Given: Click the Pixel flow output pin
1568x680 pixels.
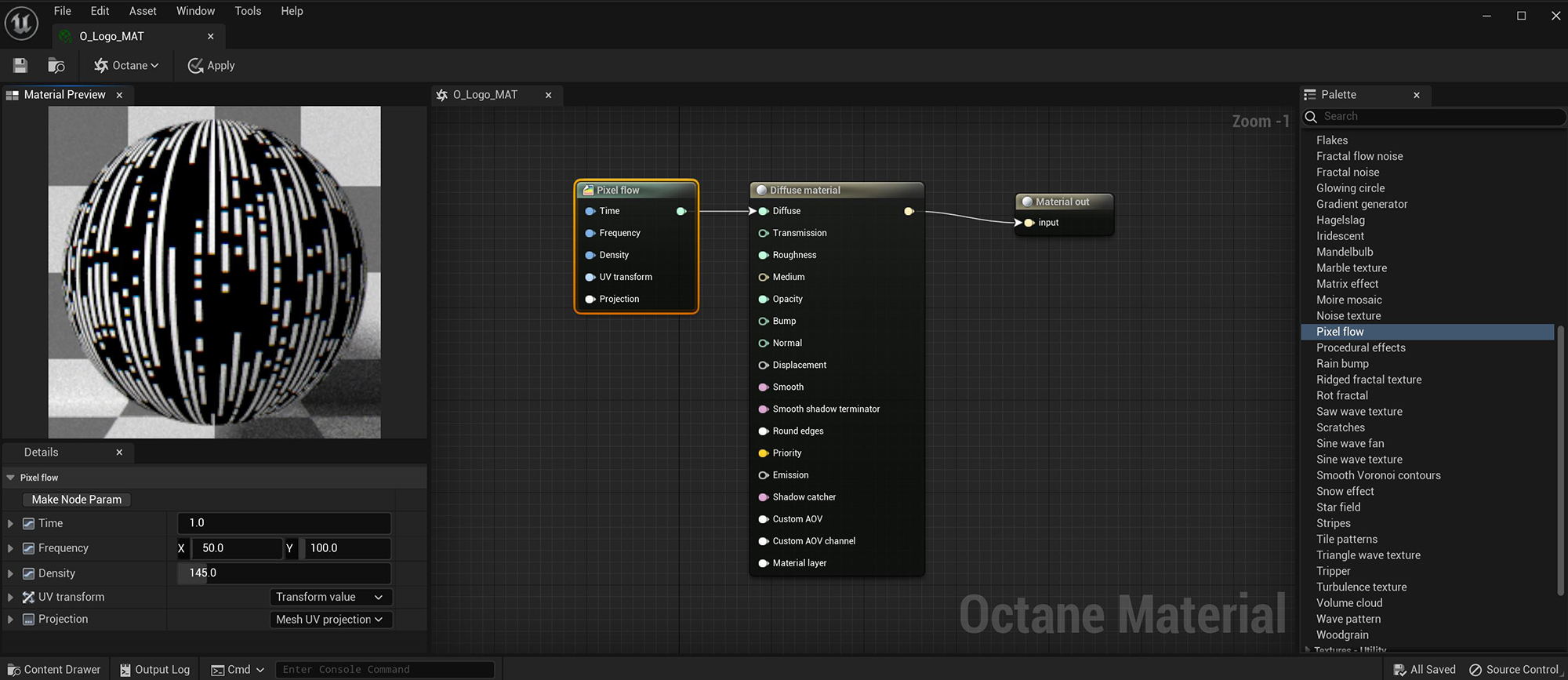Looking at the screenshot, I should tap(681, 211).
